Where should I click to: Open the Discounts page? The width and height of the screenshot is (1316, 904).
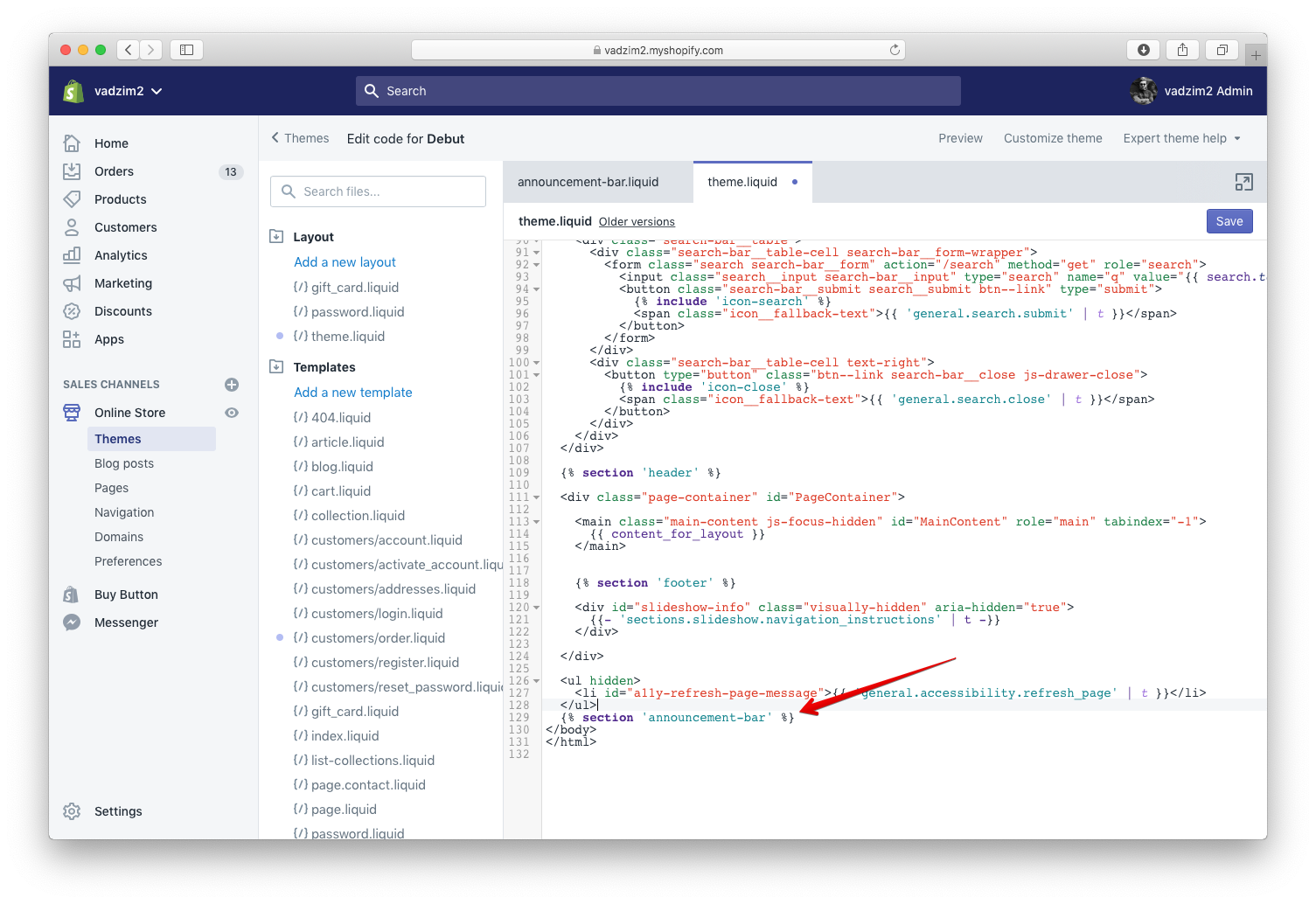pos(122,311)
